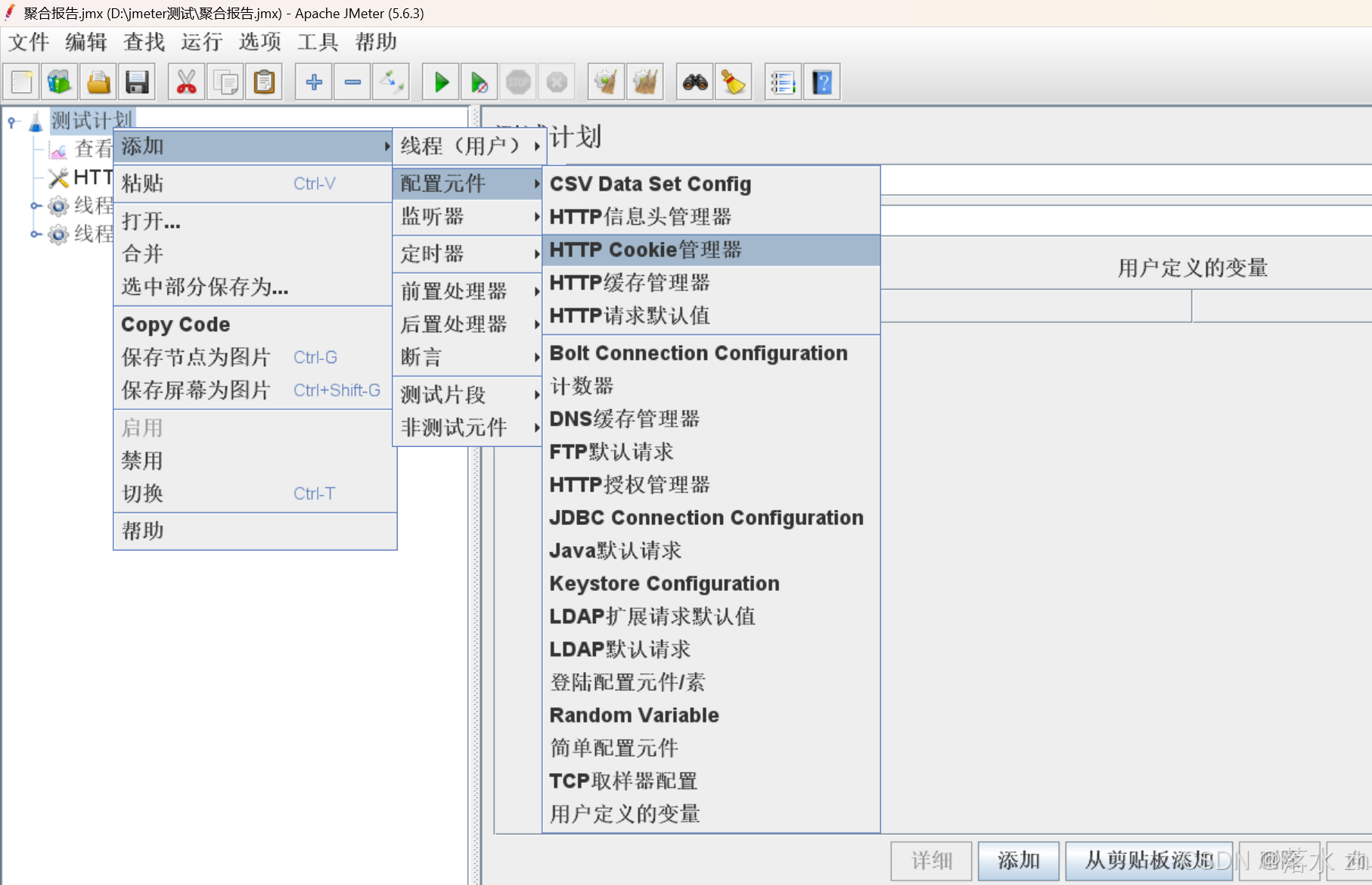
Task: Reset search with yellow brush icon
Action: click(x=734, y=82)
